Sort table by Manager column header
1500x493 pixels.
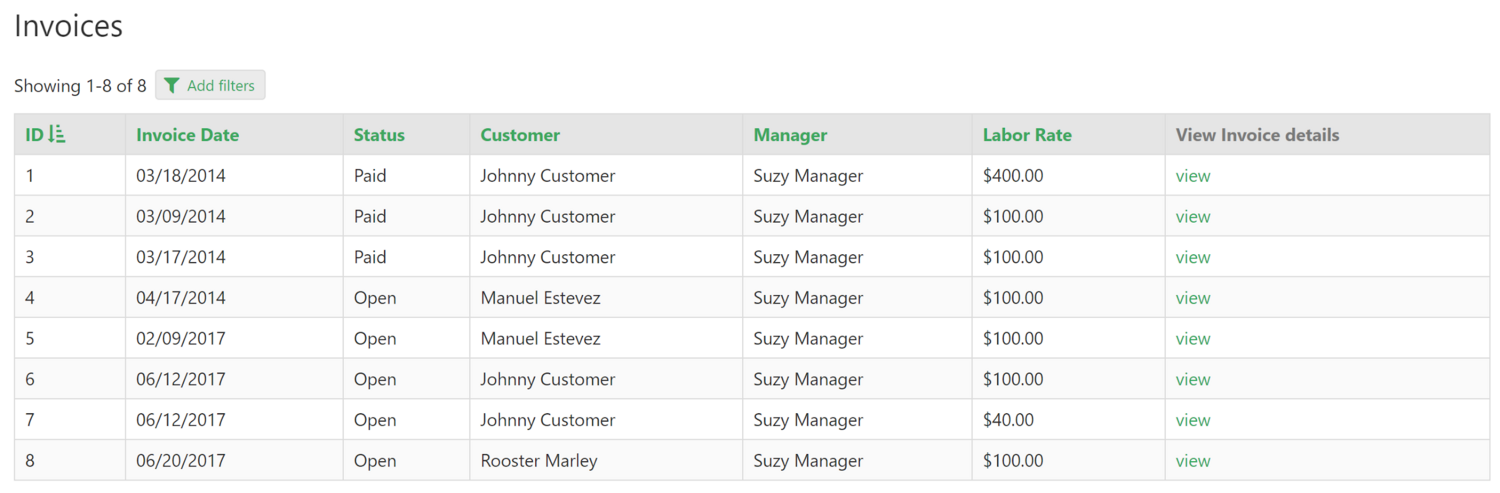[790, 135]
